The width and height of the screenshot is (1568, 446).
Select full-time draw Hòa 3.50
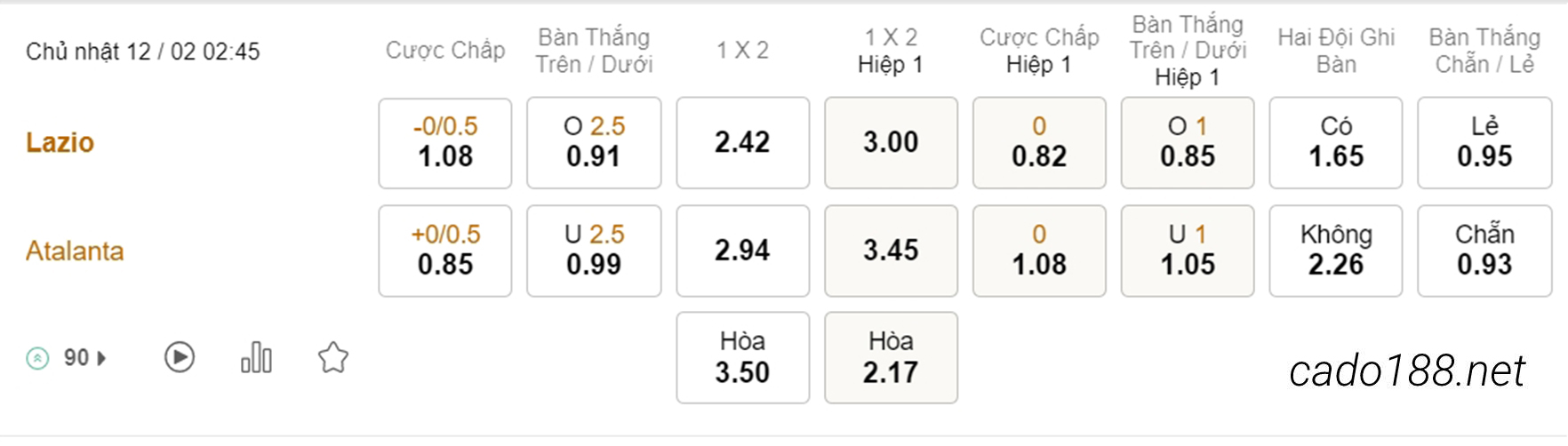point(743,357)
